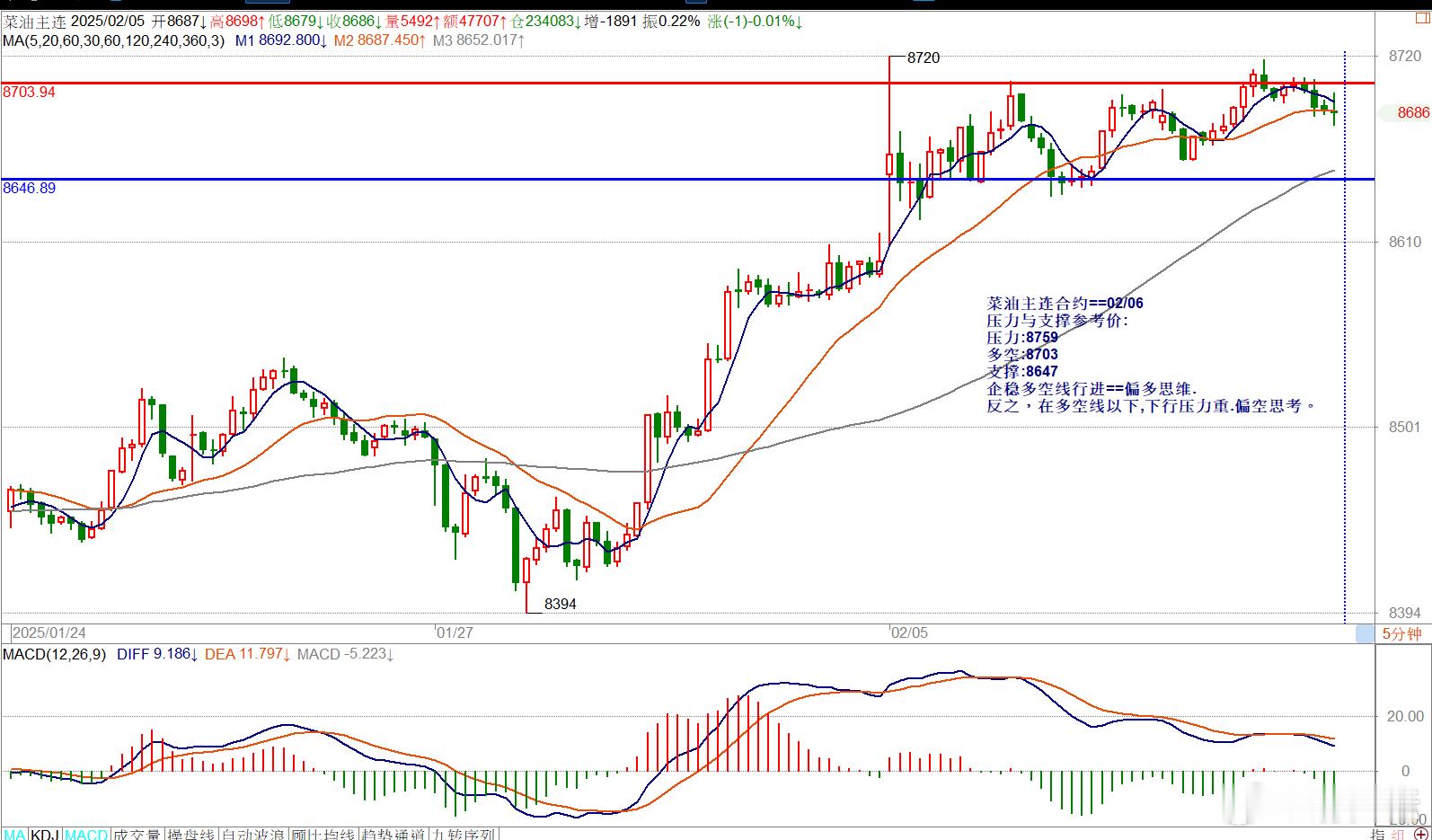
Task: Switch to the MA indicator tab
Action: click(x=15, y=834)
